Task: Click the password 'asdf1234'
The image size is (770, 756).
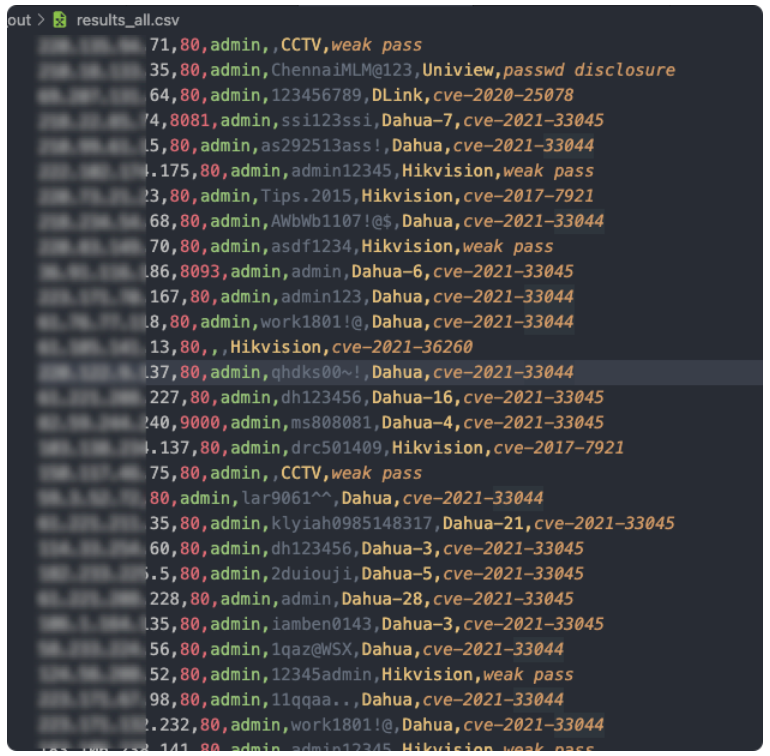Action: [x=311, y=247]
